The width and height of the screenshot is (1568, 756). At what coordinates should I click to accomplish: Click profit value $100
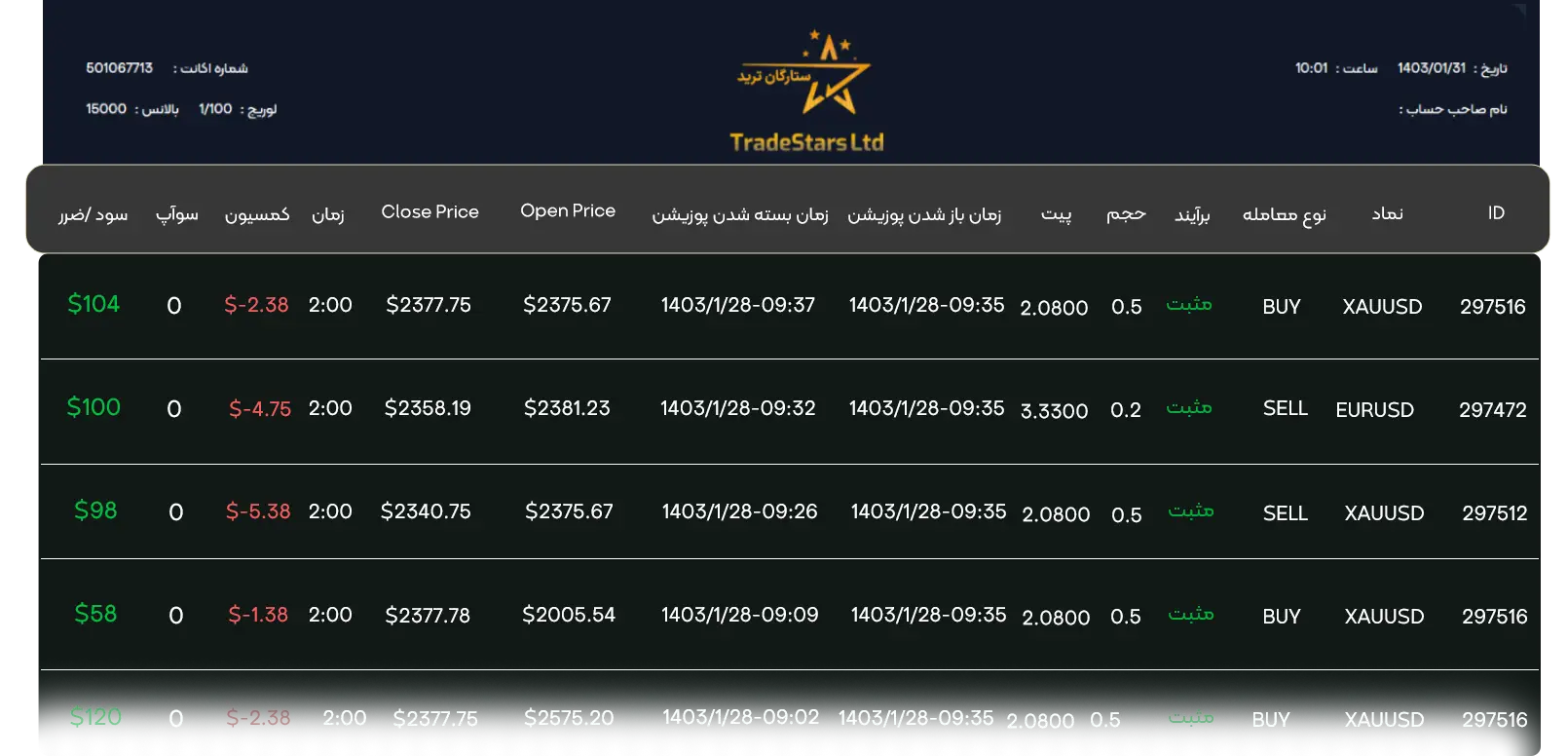tap(93, 407)
